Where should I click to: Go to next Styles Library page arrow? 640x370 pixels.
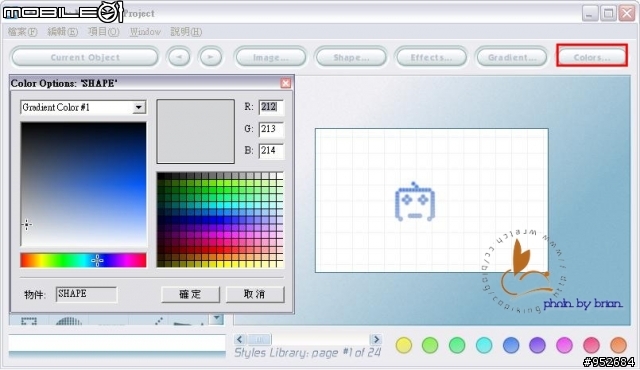tap(376, 339)
